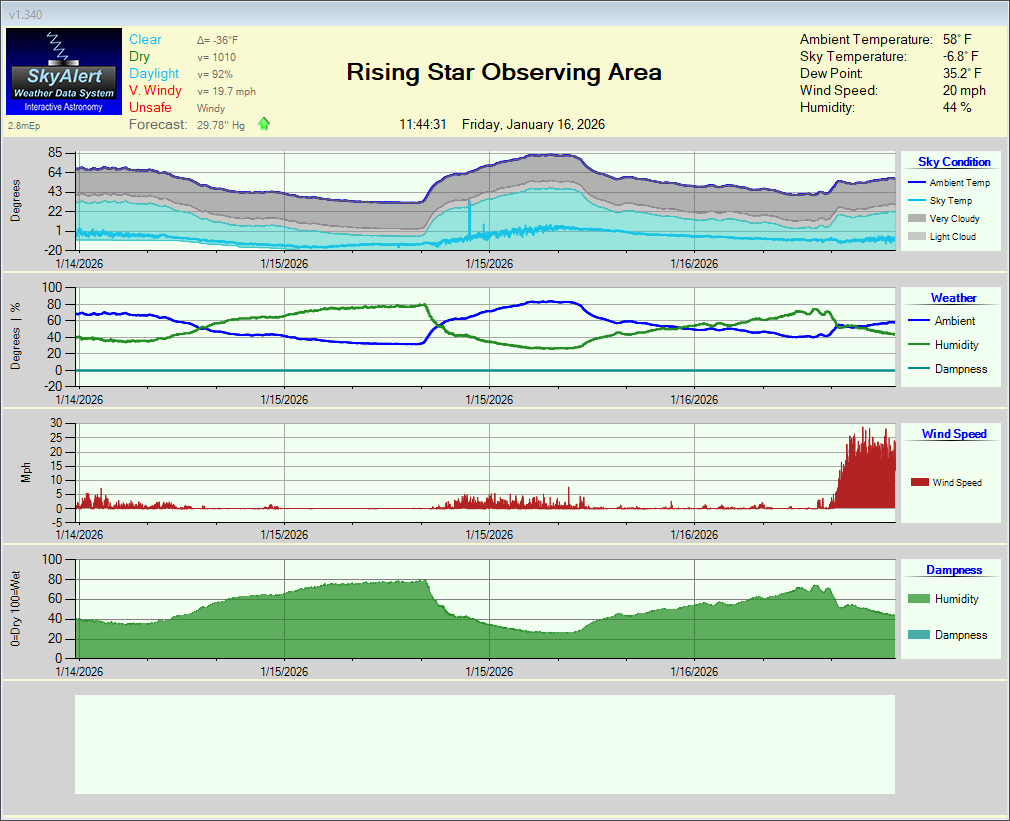The height and width of the screenshot is (821, 1010).
Task: Click the green barometer rising arrow
Action: click(264, 124)
